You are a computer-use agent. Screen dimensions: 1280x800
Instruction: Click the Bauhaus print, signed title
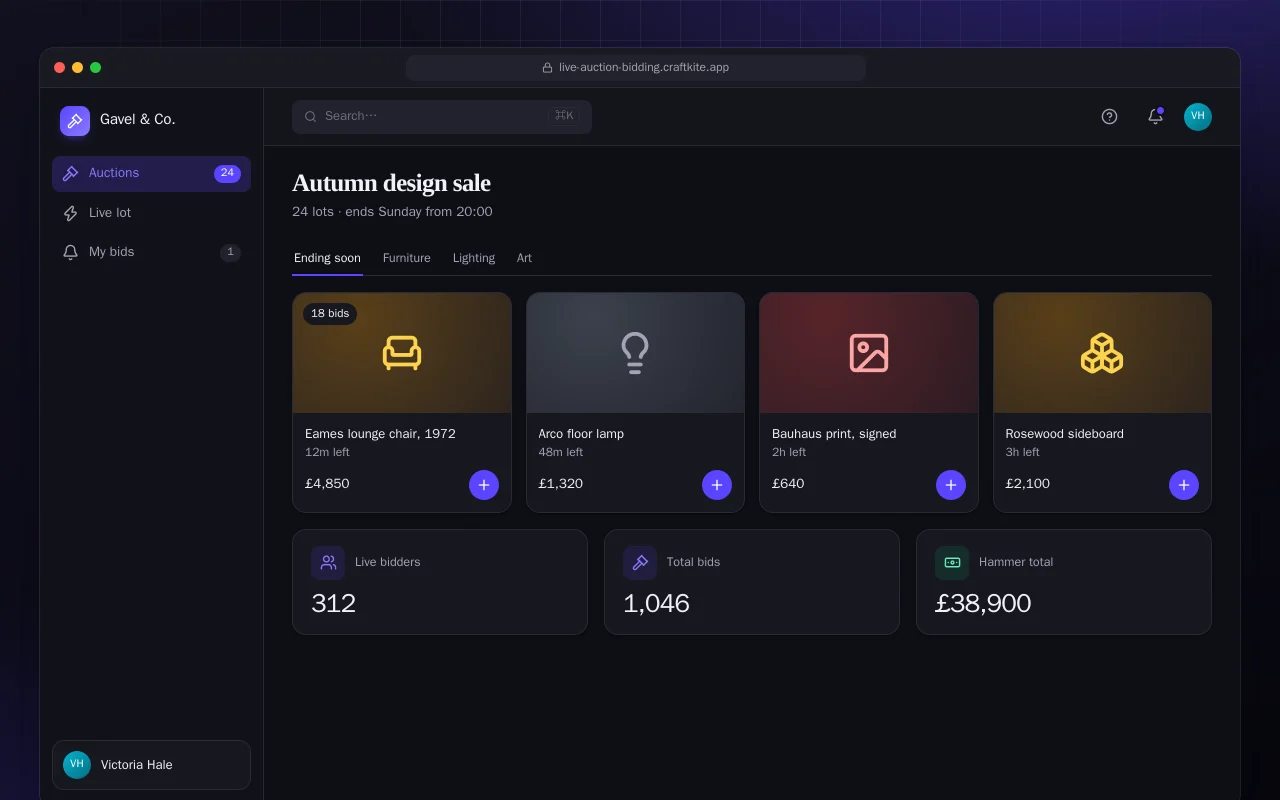tap(834, 434)
